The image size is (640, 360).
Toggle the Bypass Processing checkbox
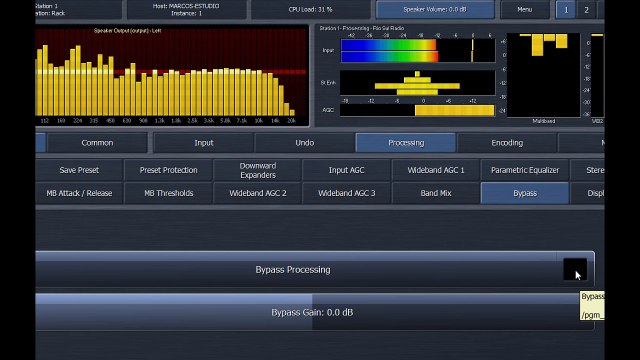click(x=575, y=269)
